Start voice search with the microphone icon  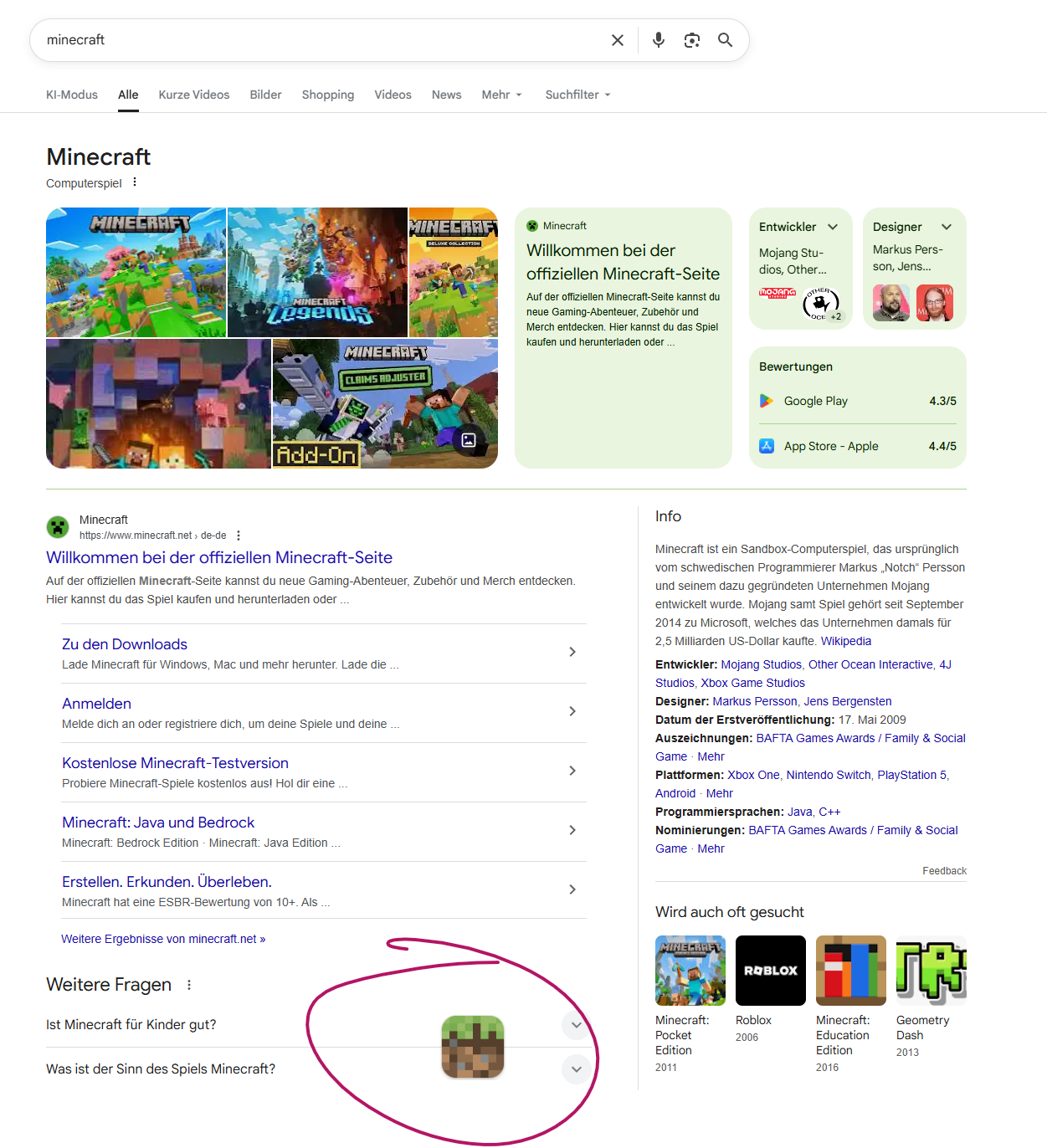[659, 40]
